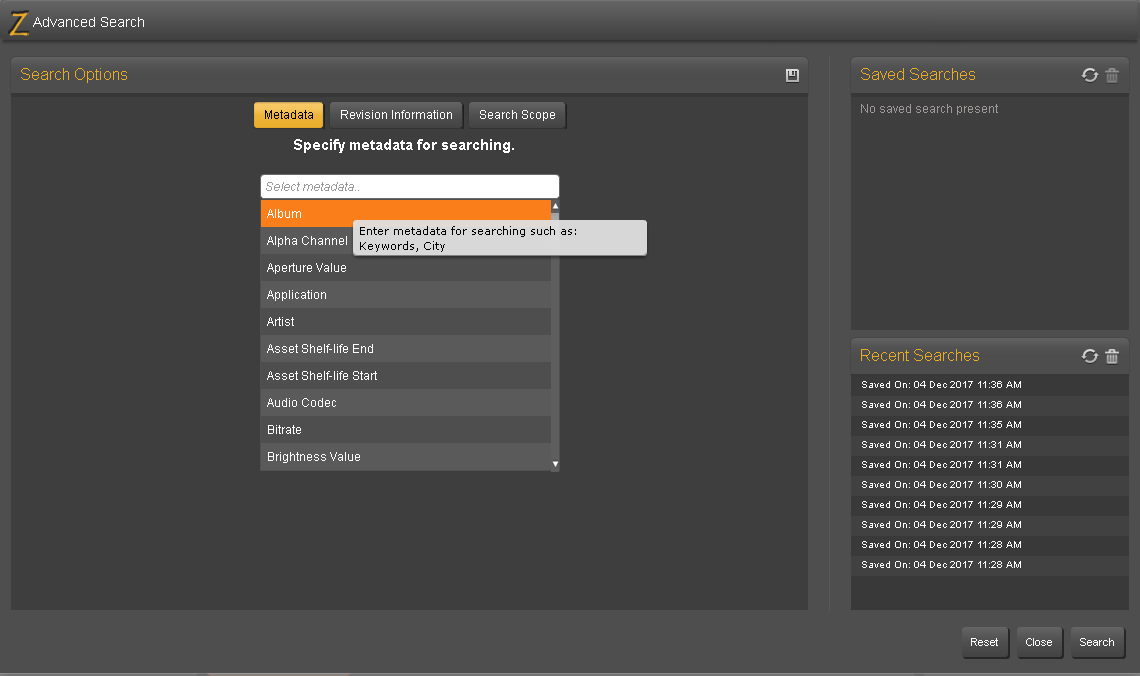
Task: Delete saved searches with the trash icon
Action: click(x=1112, y=75)
